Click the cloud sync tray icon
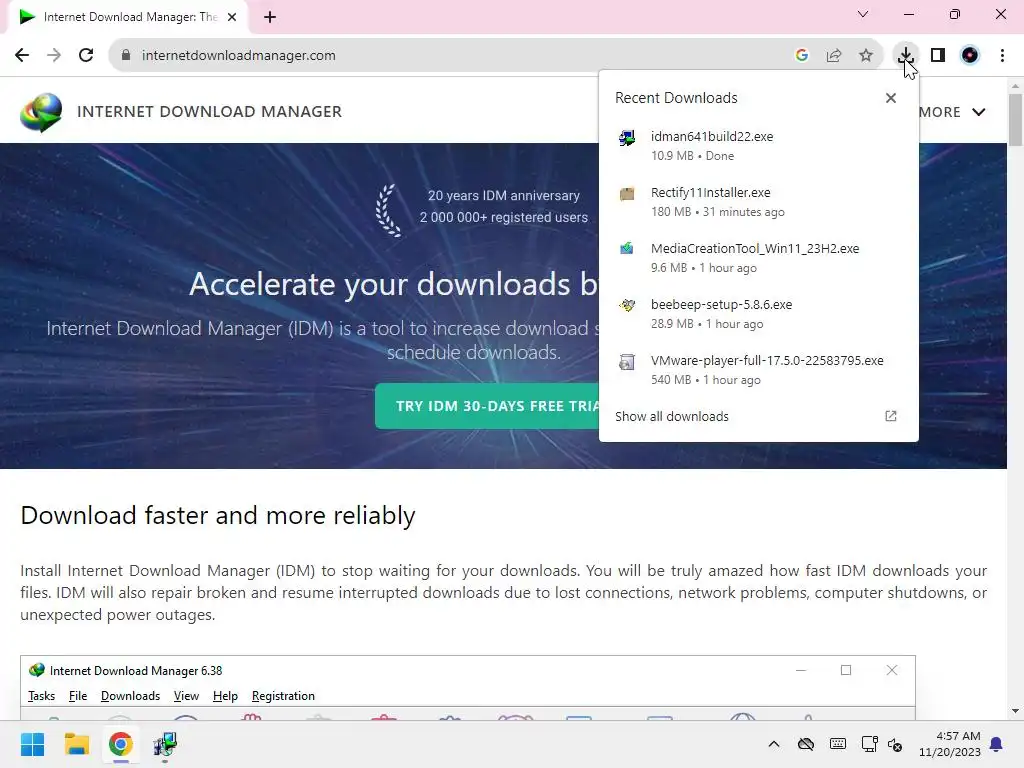Screen dimensions: 1024x768 806,744
